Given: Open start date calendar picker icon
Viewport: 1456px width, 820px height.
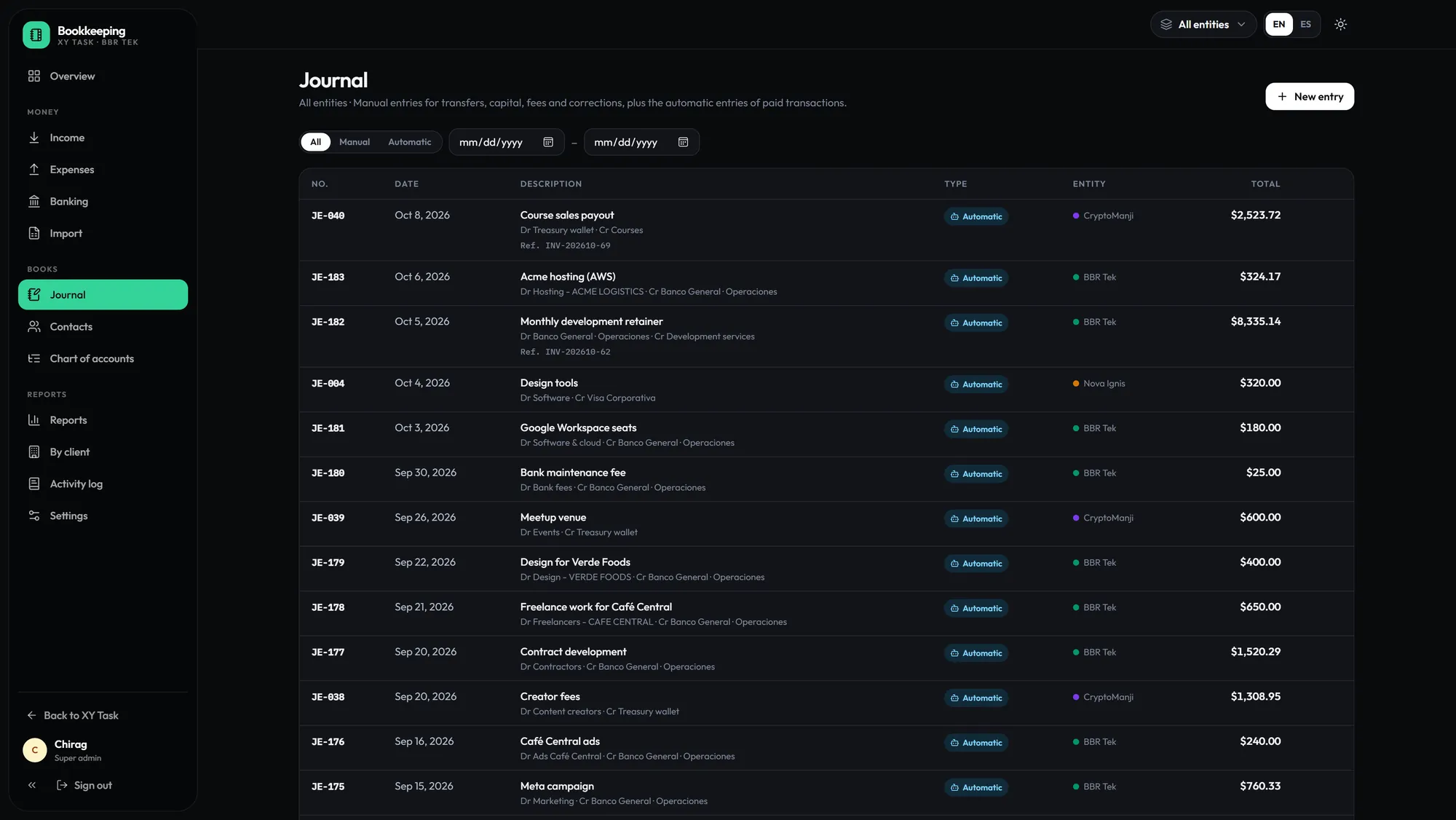Looking at the screenshot, I should 548,142.
